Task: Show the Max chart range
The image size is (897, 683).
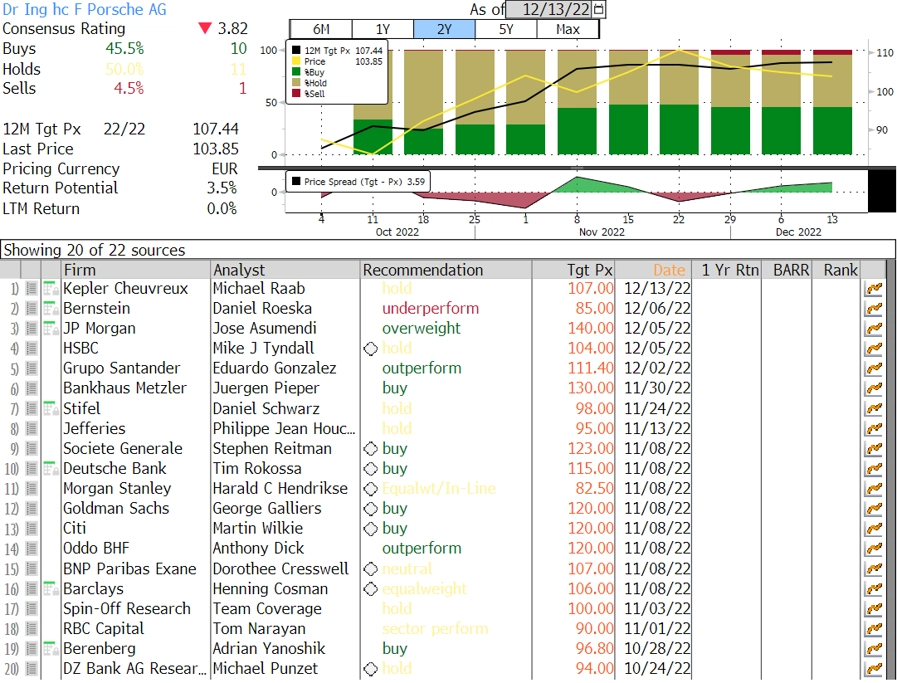Action: pyautogui.click(x=568, y=29)
